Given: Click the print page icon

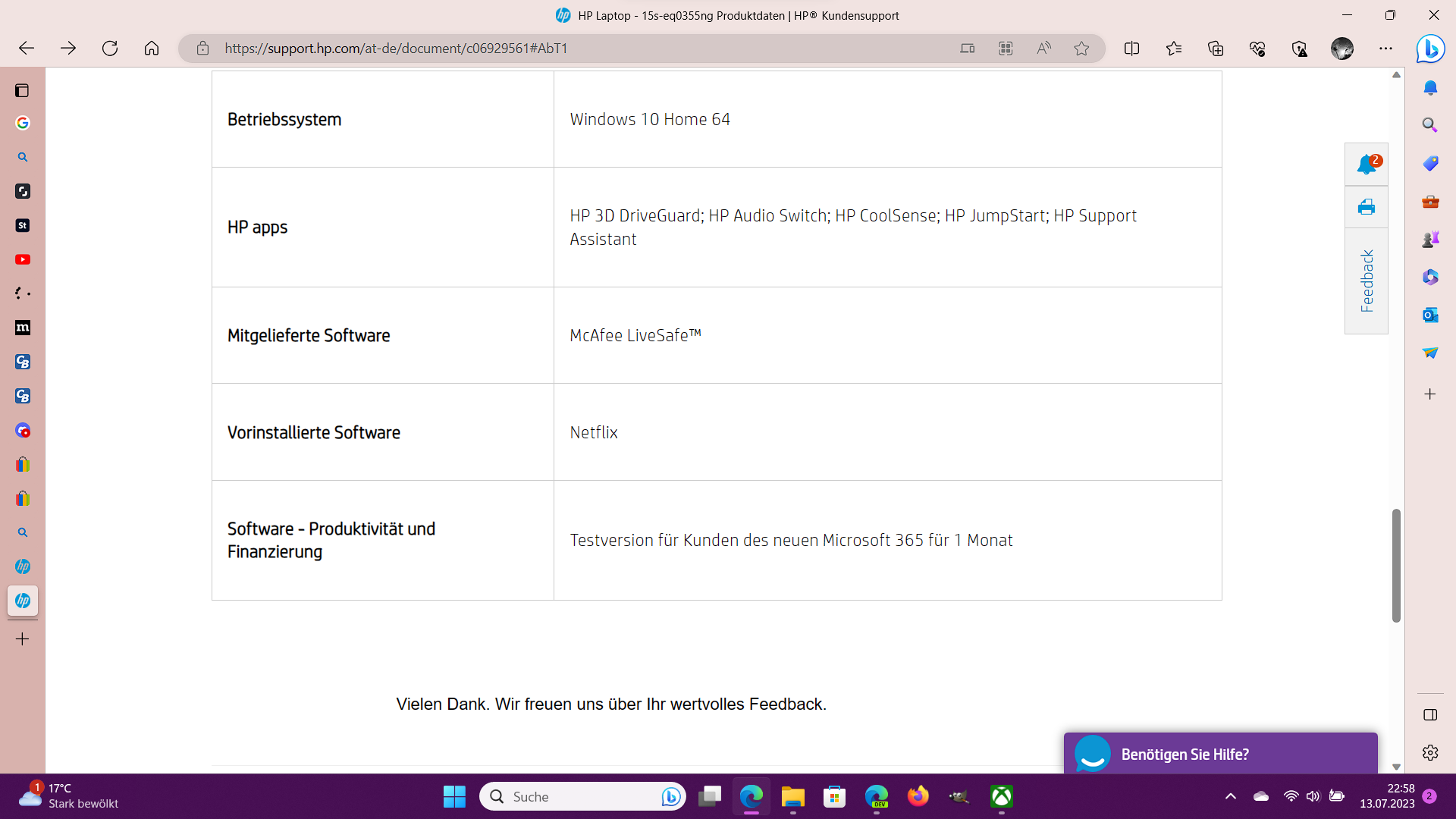Looking at the screenshot, I should click(1366, 207).
